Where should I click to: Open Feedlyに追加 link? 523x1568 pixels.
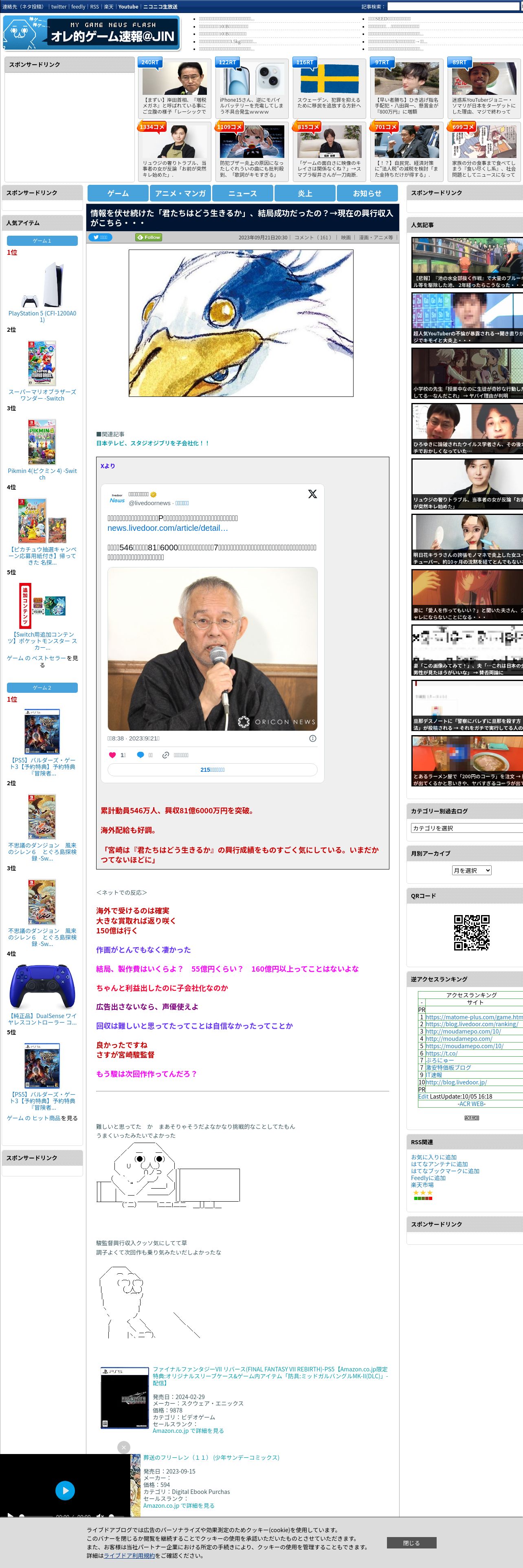pos(428,1178)
